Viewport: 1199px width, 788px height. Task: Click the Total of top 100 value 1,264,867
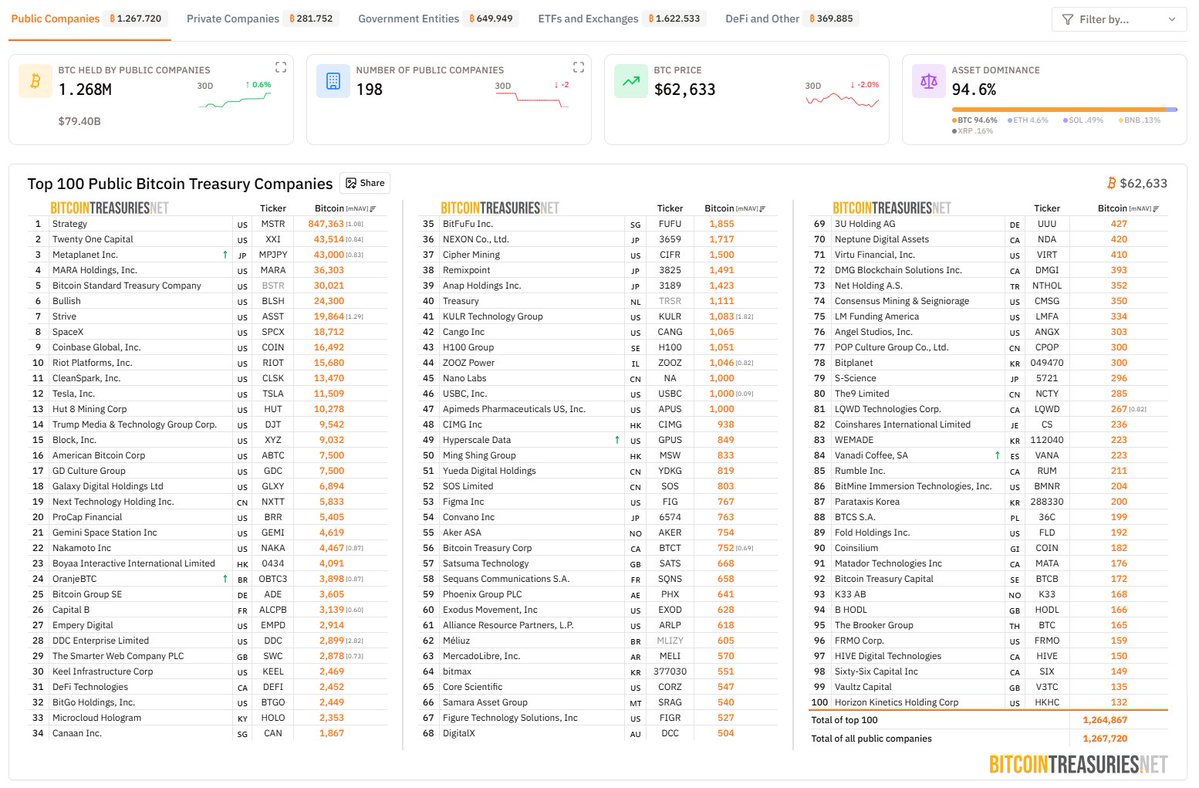click(1105, 720)
